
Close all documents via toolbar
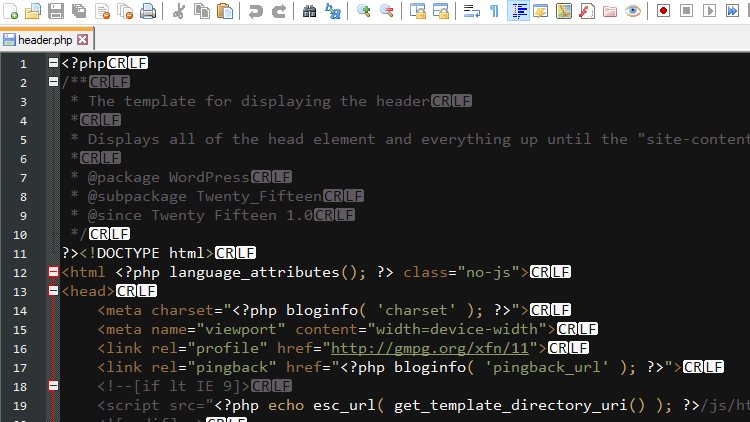tap(125, 11)
